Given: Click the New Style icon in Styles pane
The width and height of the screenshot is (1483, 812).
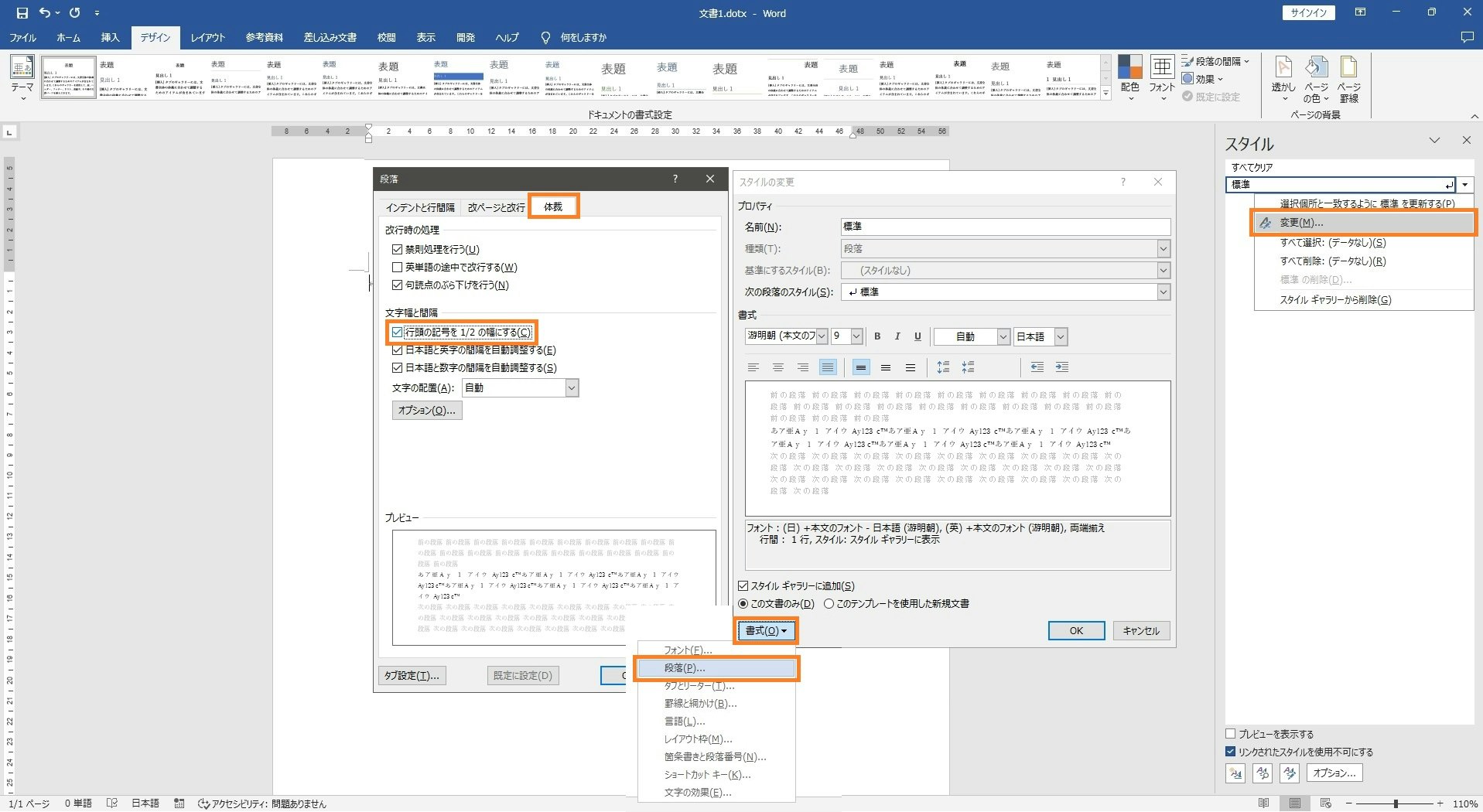Looking at the screenshot, I should tap(1235, 773).
